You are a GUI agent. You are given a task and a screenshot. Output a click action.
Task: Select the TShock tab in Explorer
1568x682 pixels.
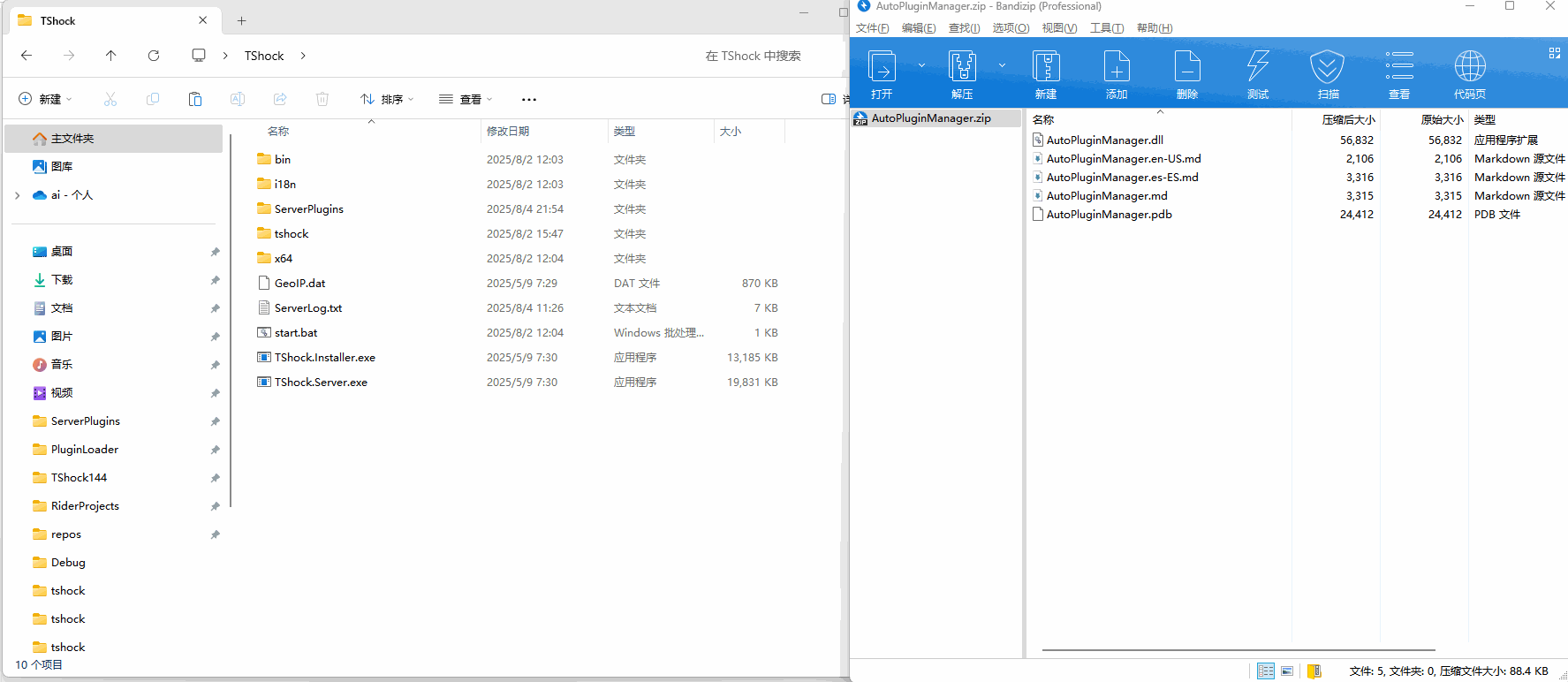(114, 20)
